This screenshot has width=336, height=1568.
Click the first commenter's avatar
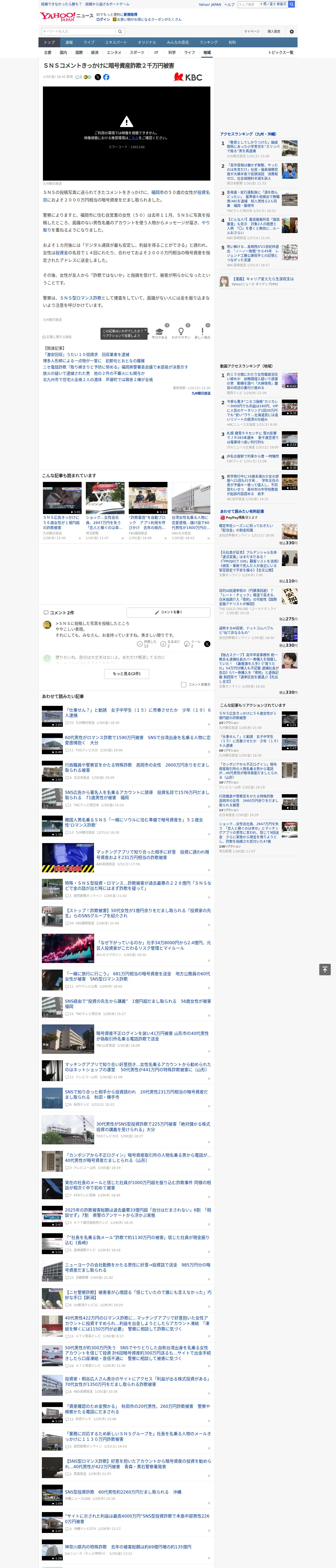point(47,625)
